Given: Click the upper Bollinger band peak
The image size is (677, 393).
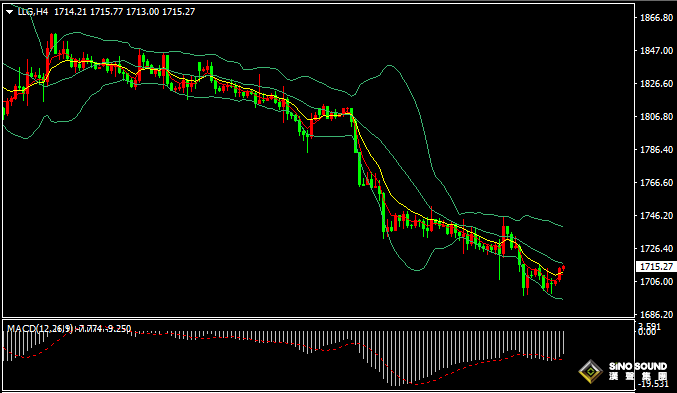Looking at the screenshot, I should point(390,66).
